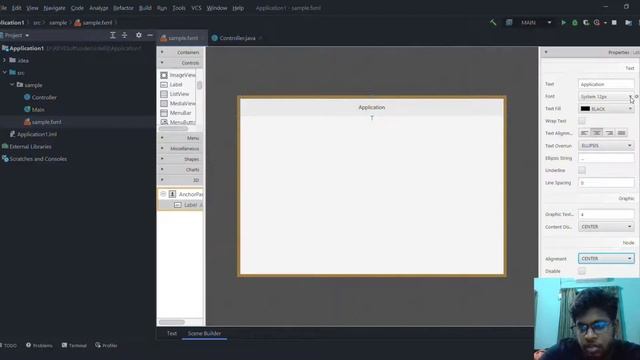Select MediaView control in the library
The height and width of the screenshot is (360, 640).
pyautogui.click(x=178, y=103)
